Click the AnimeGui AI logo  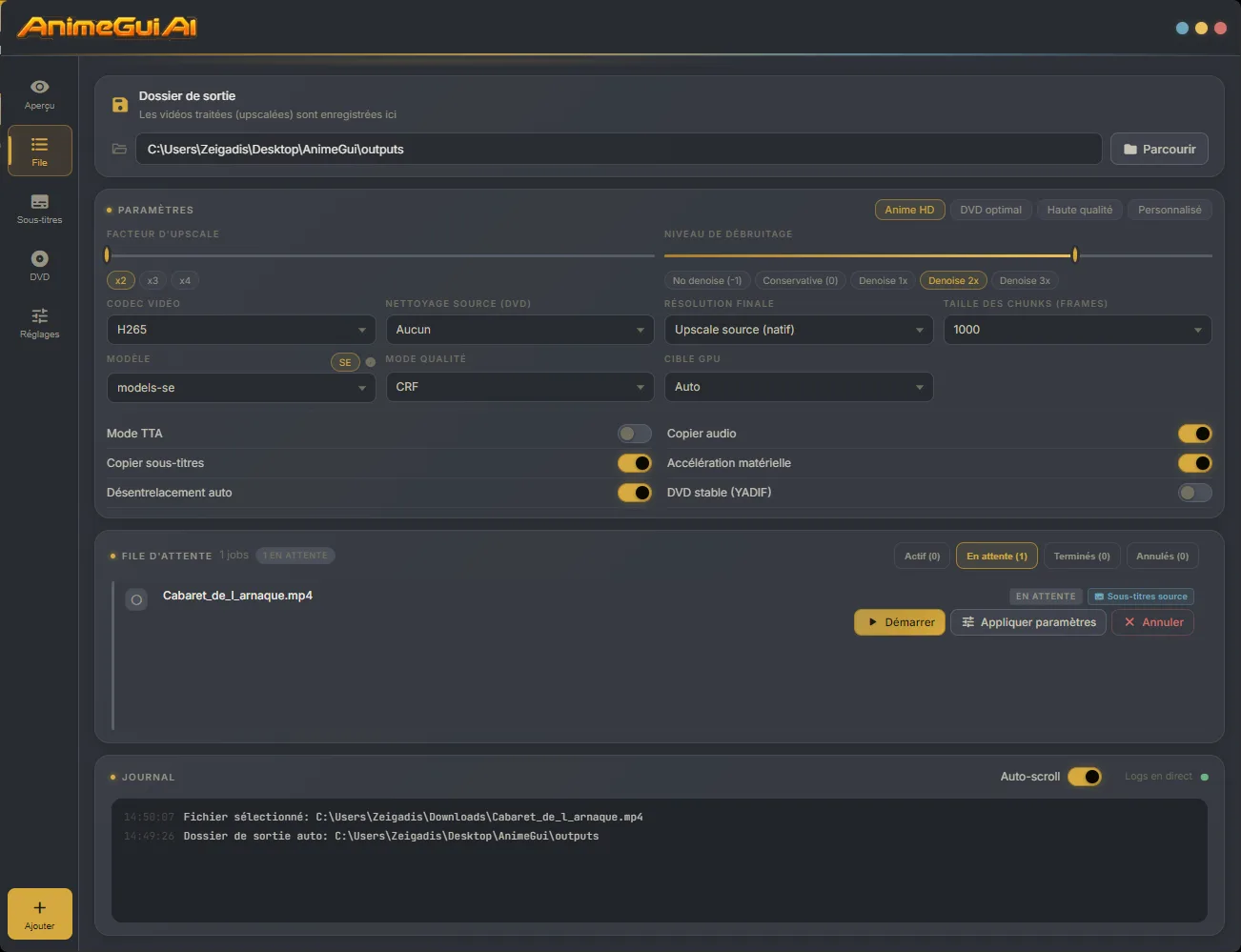(x=107, y=27)
